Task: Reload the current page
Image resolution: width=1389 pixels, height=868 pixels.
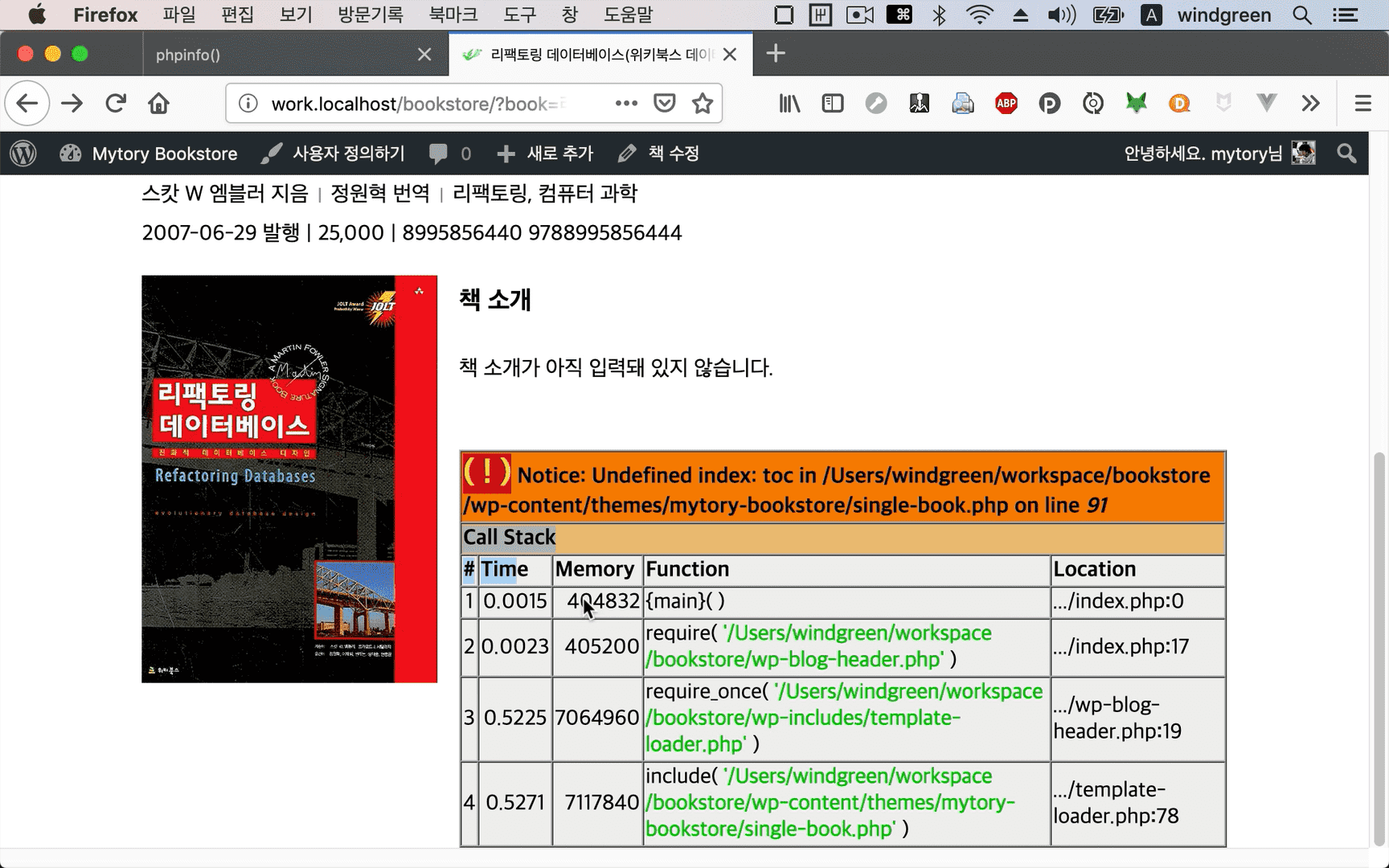Action: click(x=116, y=103)
